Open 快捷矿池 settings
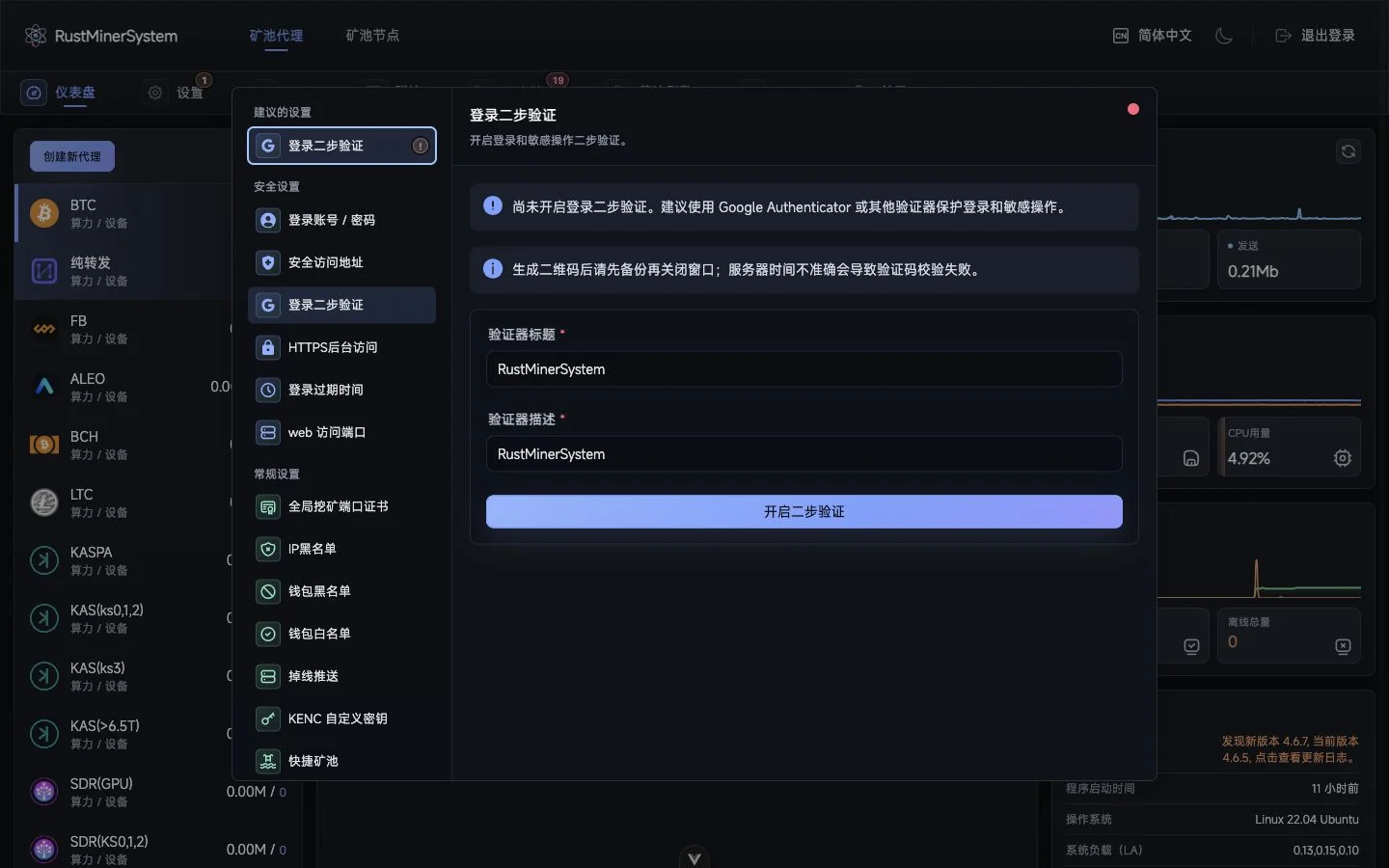 click(341, 761)
